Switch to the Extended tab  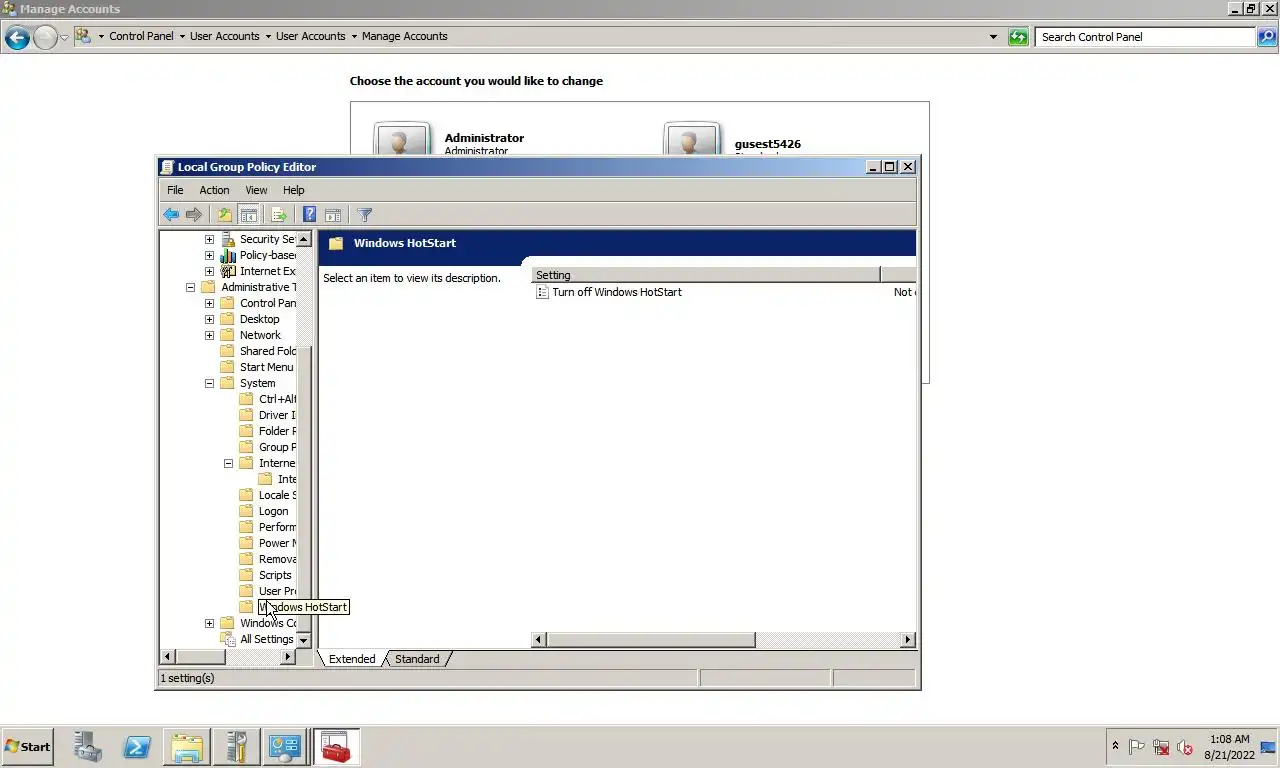(x=352, y=659)
